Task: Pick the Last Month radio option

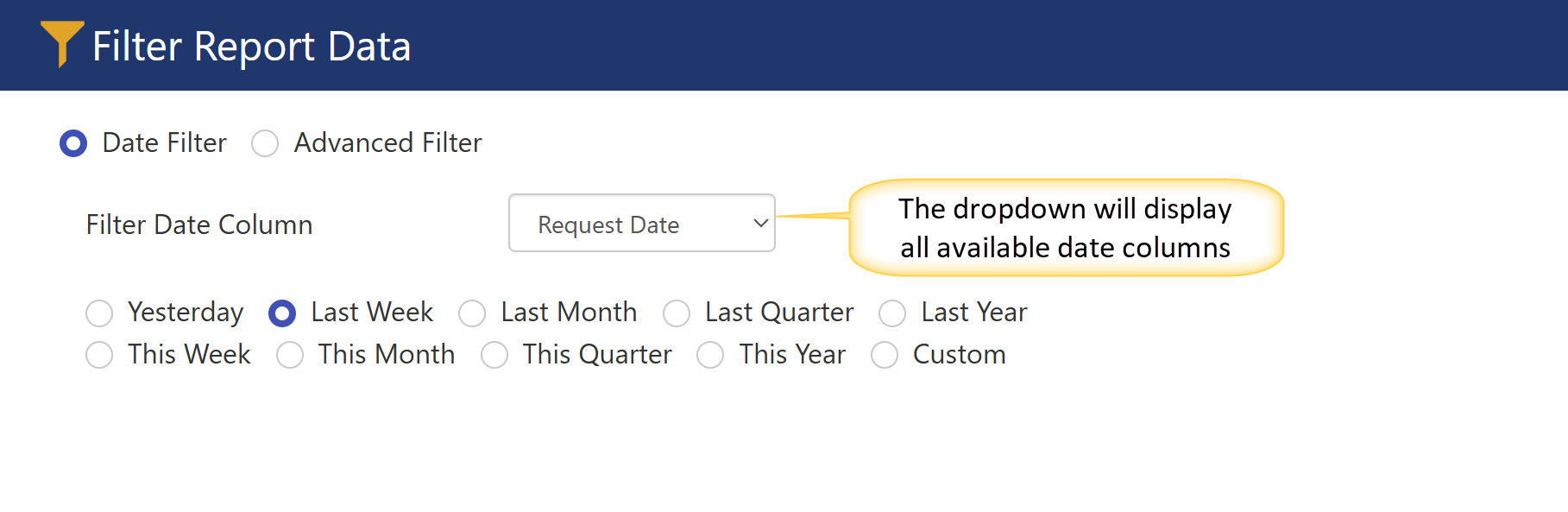Action: point(472,313)
